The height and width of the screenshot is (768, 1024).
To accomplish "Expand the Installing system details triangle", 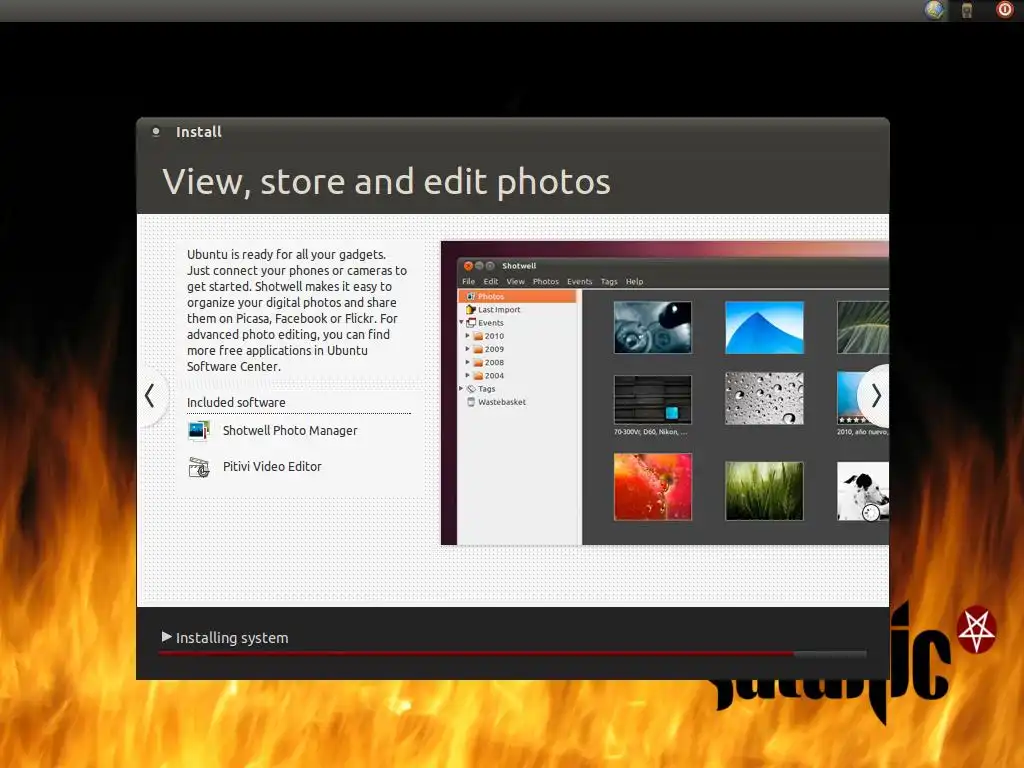I will 167,637.
